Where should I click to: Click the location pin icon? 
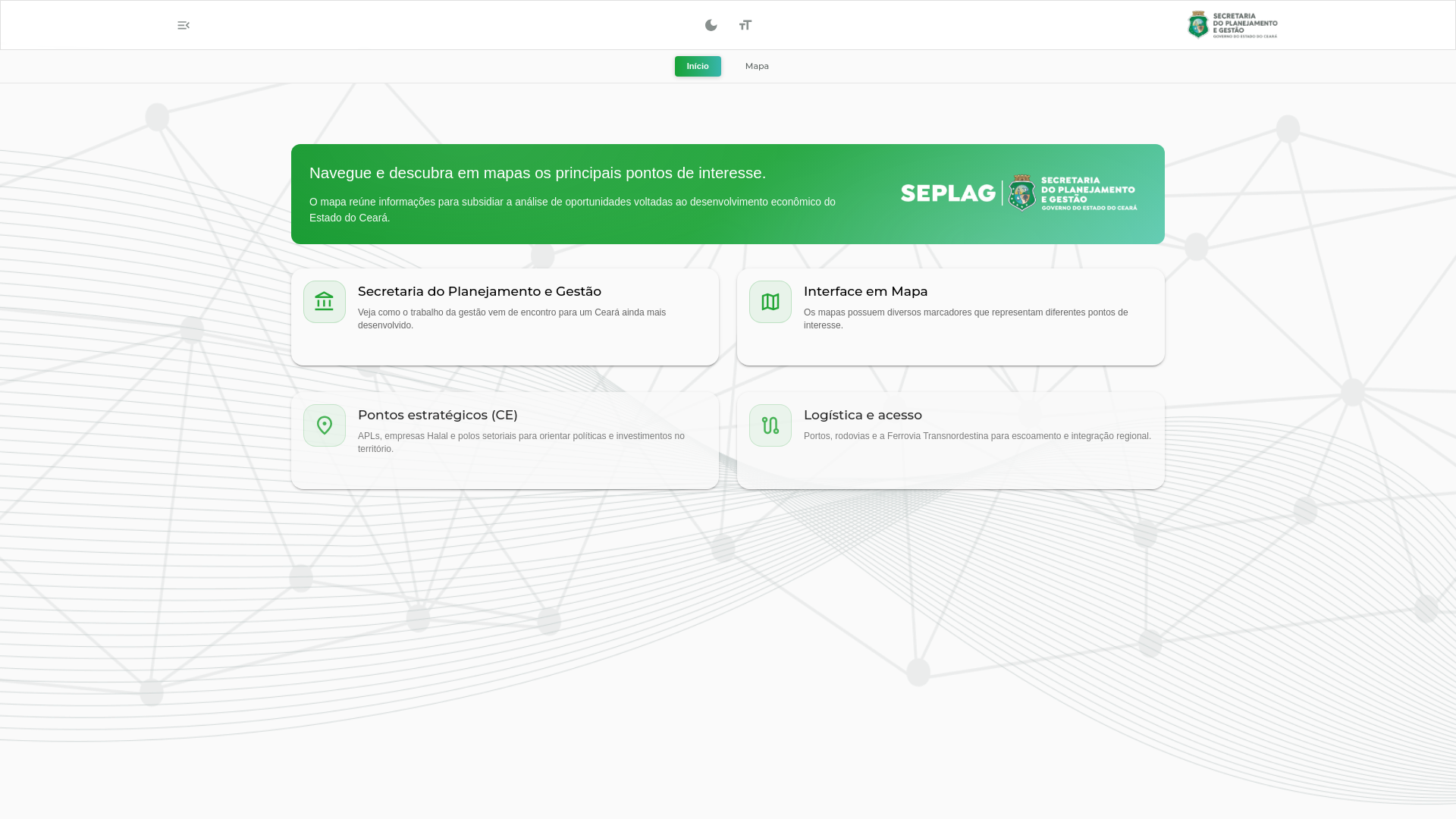point(325,425)
